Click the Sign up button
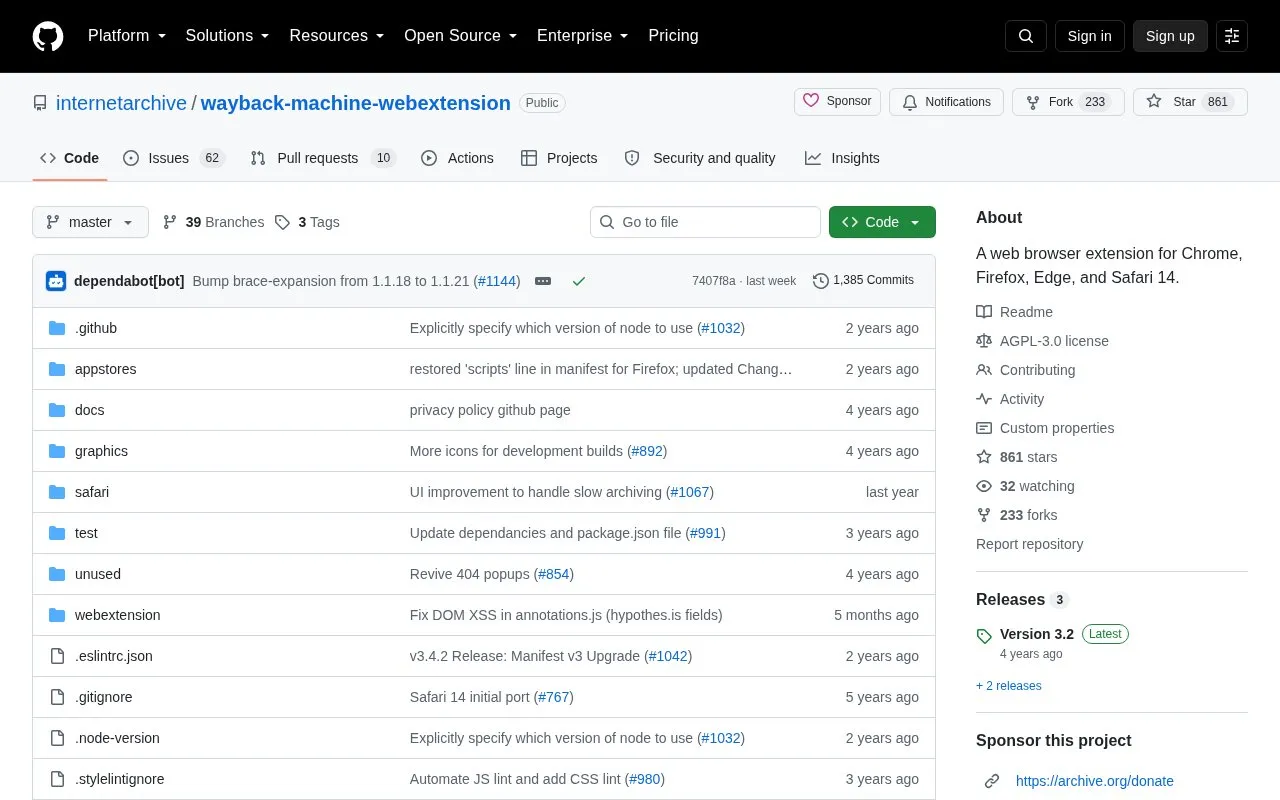1280x800 pixels. tap(1170, 36)
